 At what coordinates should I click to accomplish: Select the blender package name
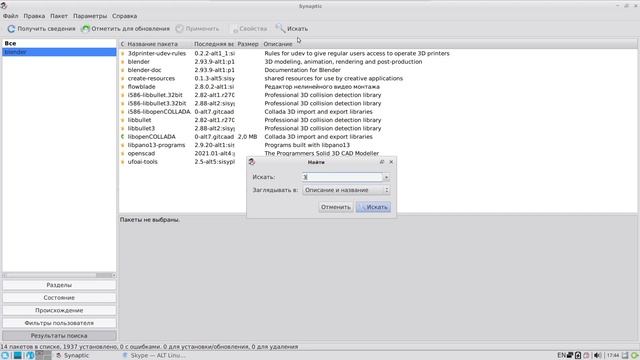click(139, 62)
